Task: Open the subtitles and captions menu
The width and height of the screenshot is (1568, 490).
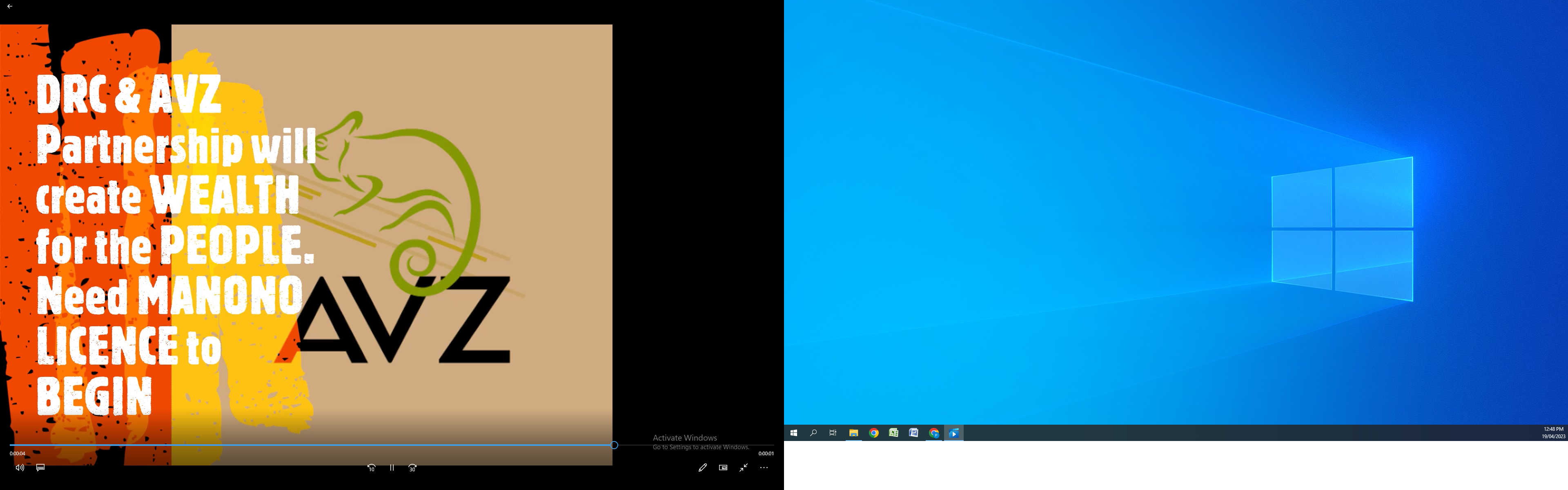Action: 40,468
